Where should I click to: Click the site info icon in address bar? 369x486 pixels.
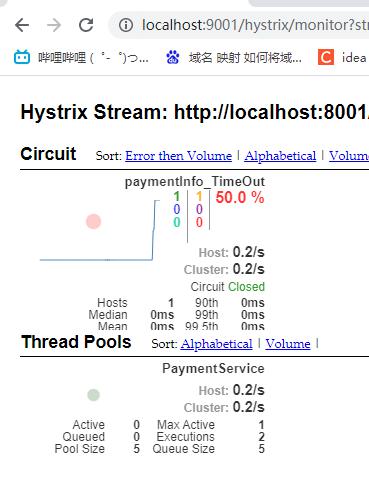pyautogui.click(x=126, y=25)
